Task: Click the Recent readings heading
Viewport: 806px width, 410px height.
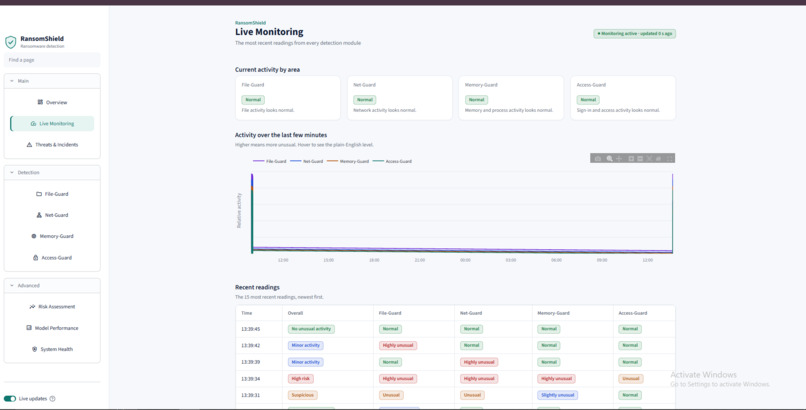Action: click(x=257, y=287)
